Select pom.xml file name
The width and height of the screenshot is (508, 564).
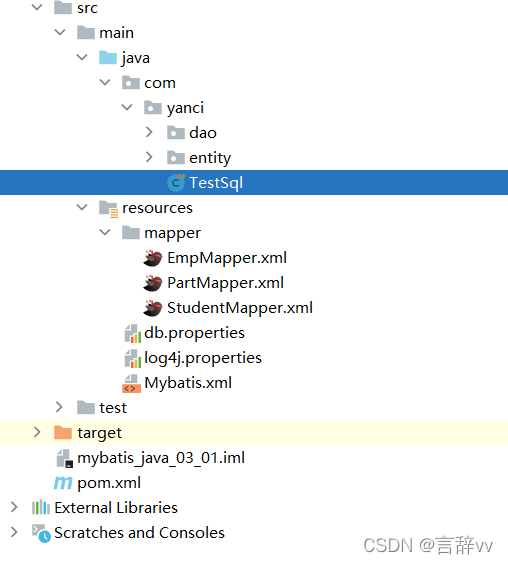(109, 483)
